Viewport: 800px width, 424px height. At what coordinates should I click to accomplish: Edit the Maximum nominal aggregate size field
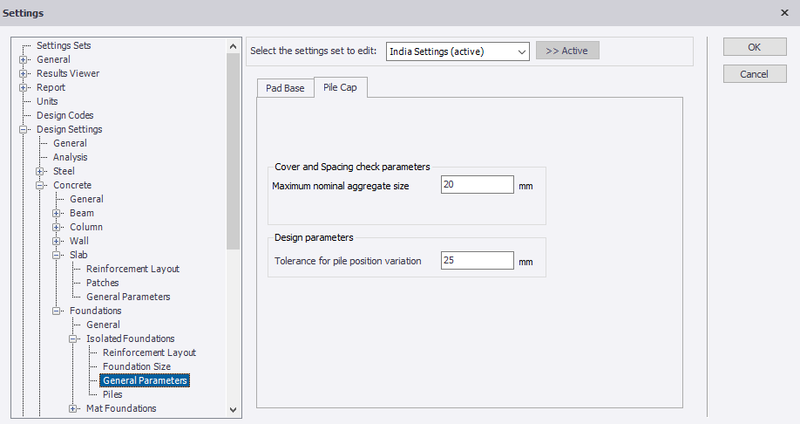477,185
